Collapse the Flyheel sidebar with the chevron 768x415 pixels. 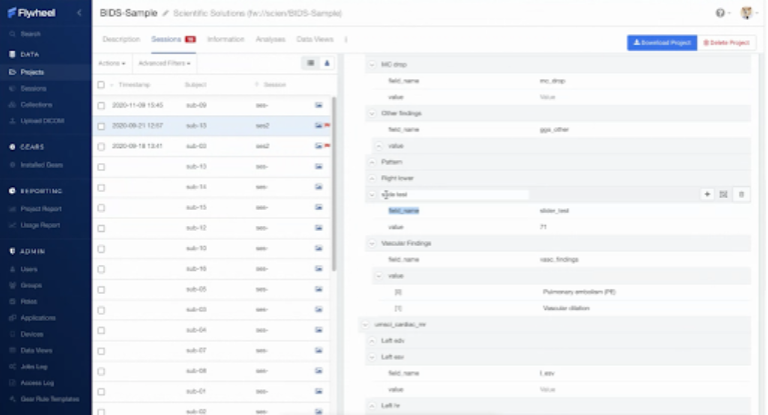79,12
